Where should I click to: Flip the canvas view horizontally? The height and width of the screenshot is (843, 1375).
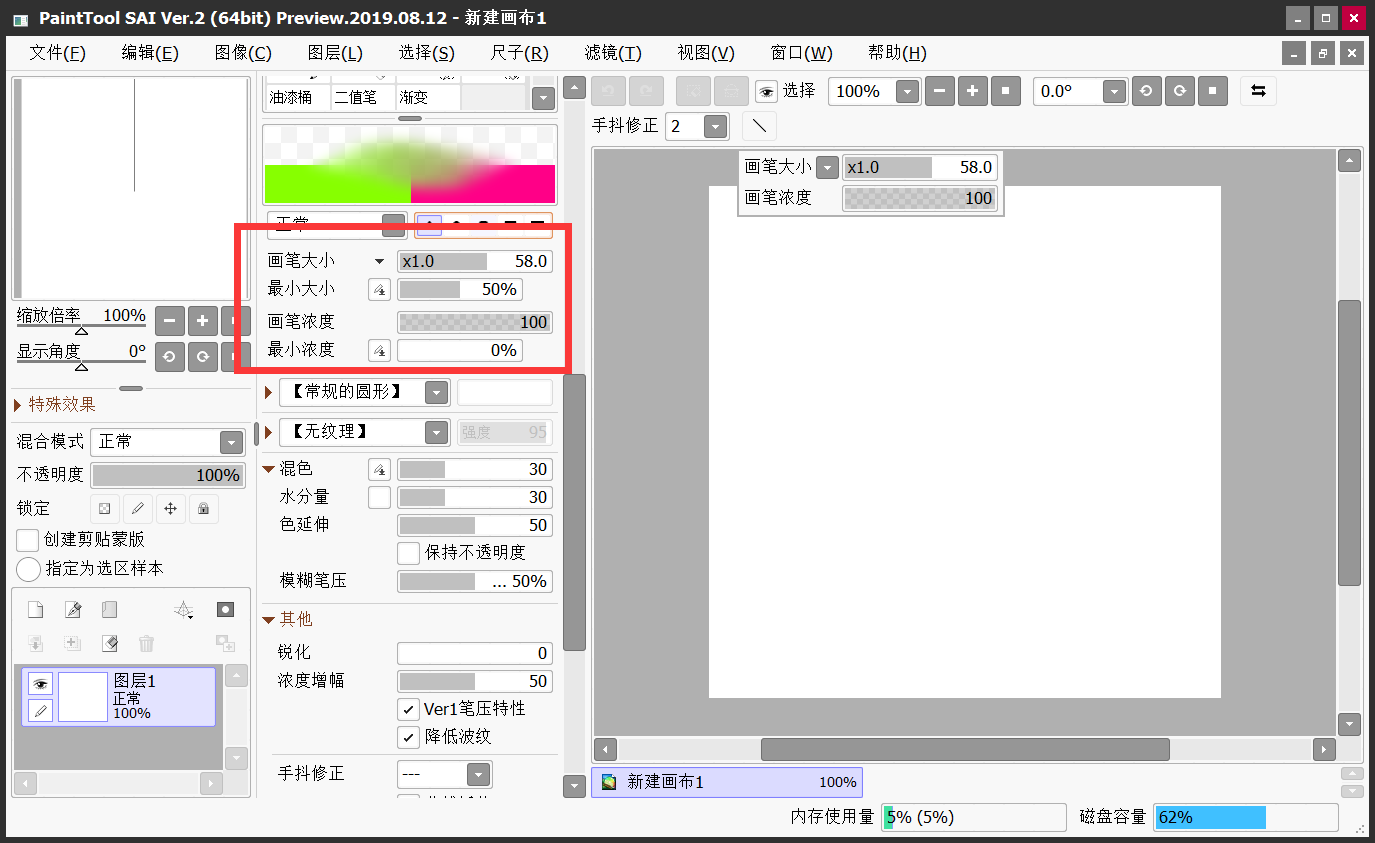tap(1259, 91)
